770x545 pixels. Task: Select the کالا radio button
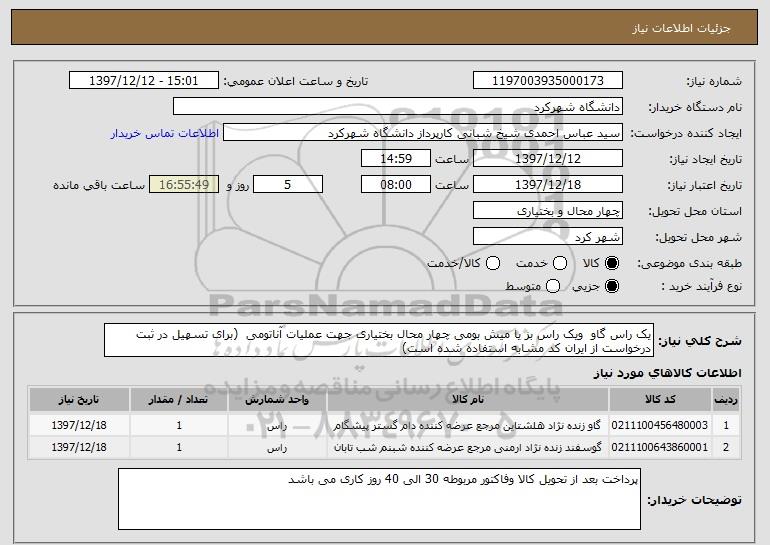[612, 263]
